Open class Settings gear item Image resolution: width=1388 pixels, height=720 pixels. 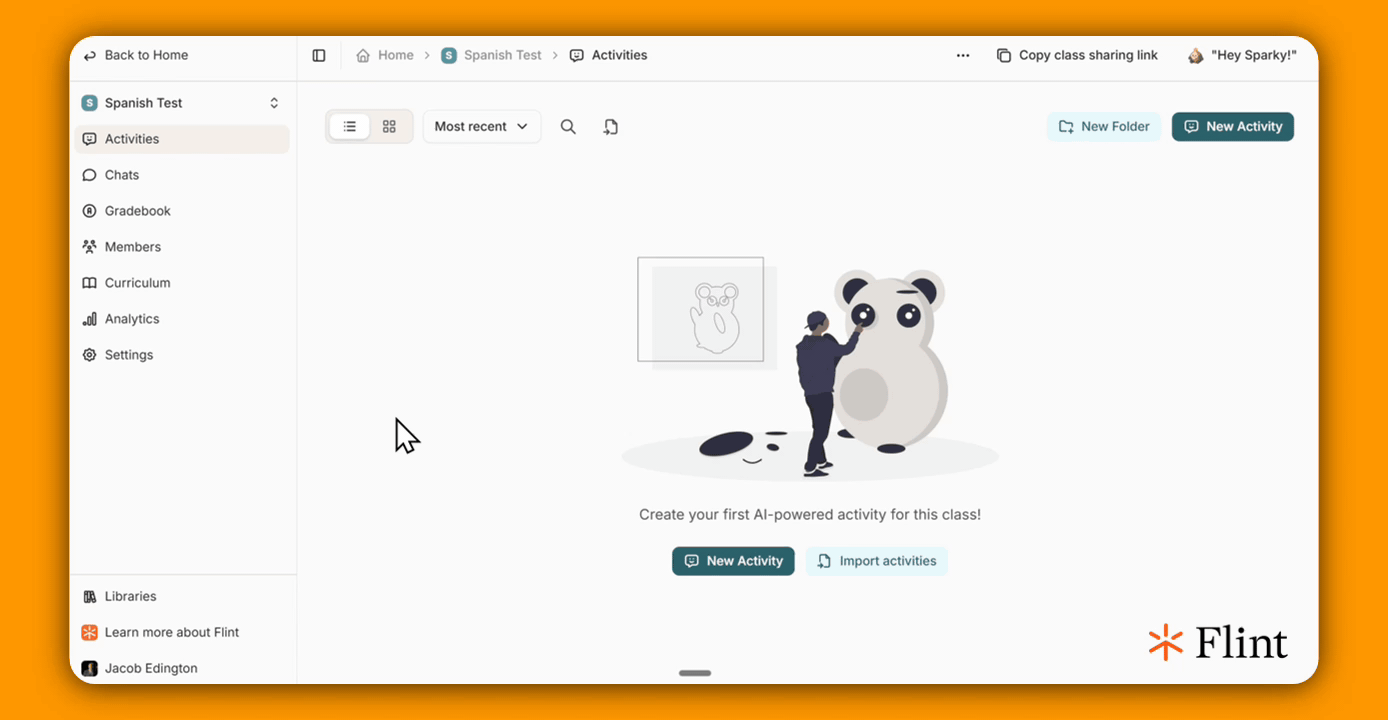point(182,355)
